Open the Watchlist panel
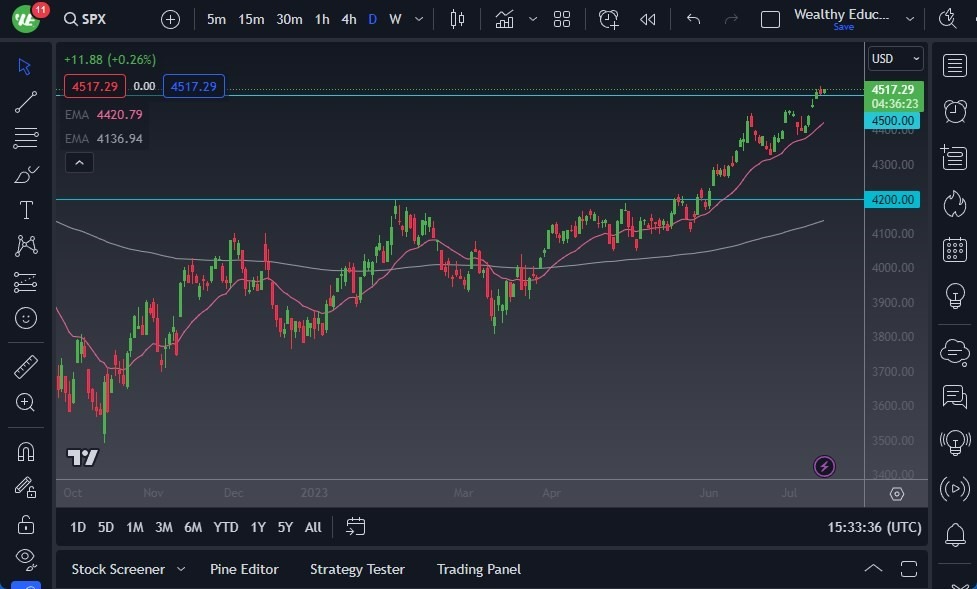 point(955,66)
